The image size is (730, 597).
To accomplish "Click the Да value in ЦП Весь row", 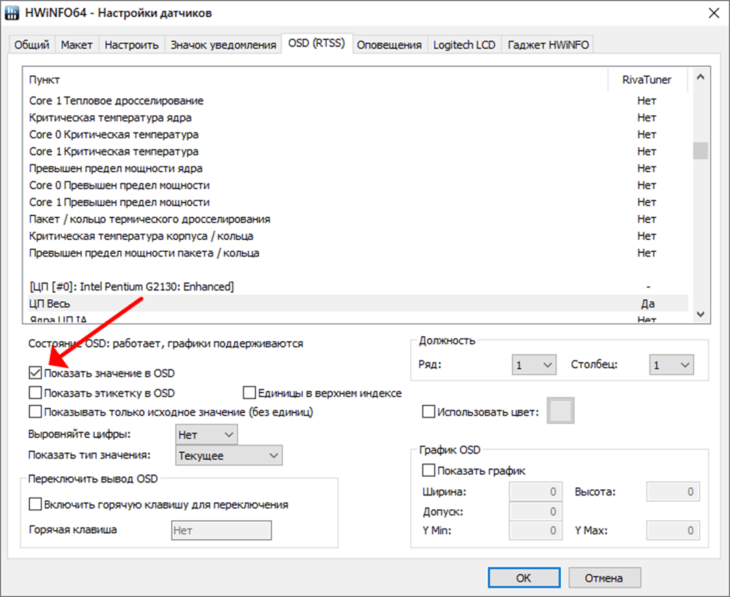I will click(x=648, y=304).
